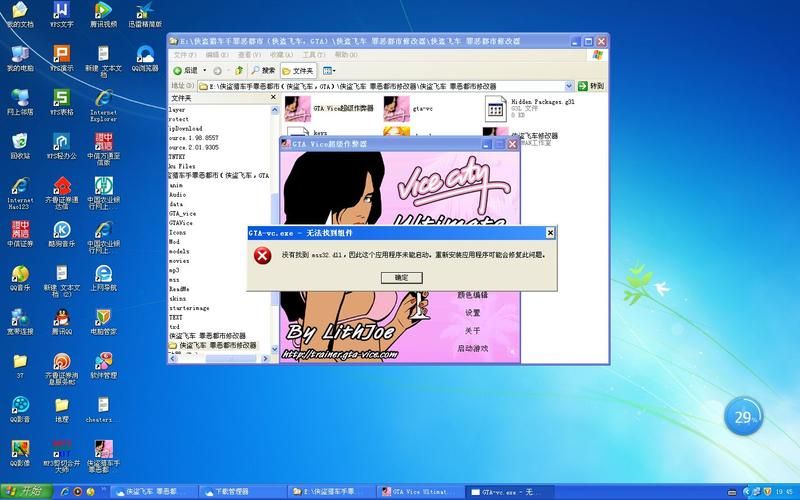Launch 腾讯QQ from the desktop

click(x=62, y=321)
